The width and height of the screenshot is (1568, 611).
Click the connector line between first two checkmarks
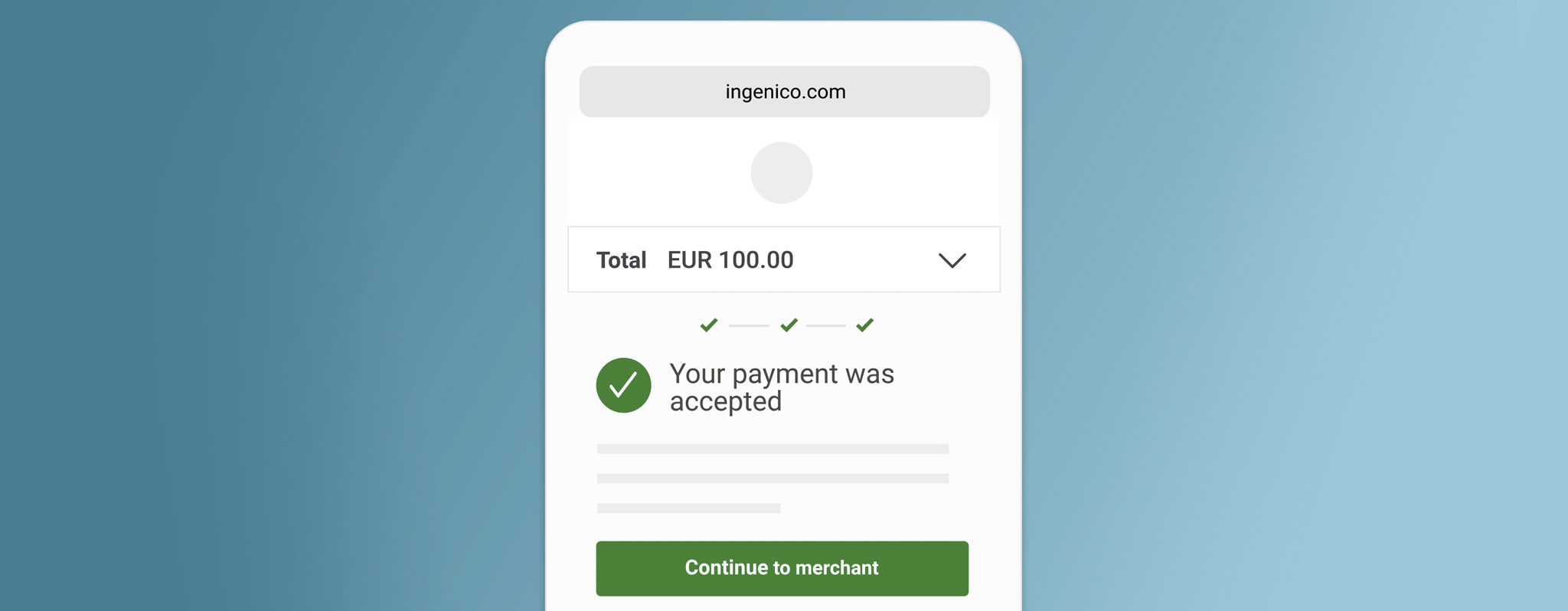[x=749, y=325]
